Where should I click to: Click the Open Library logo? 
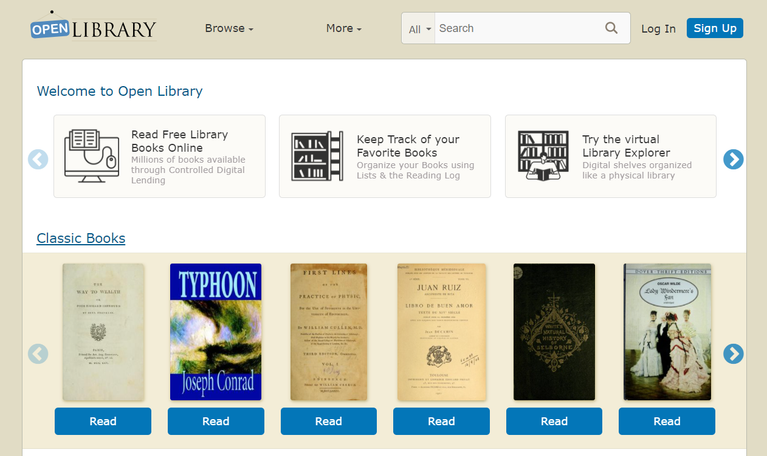[93, 27]
